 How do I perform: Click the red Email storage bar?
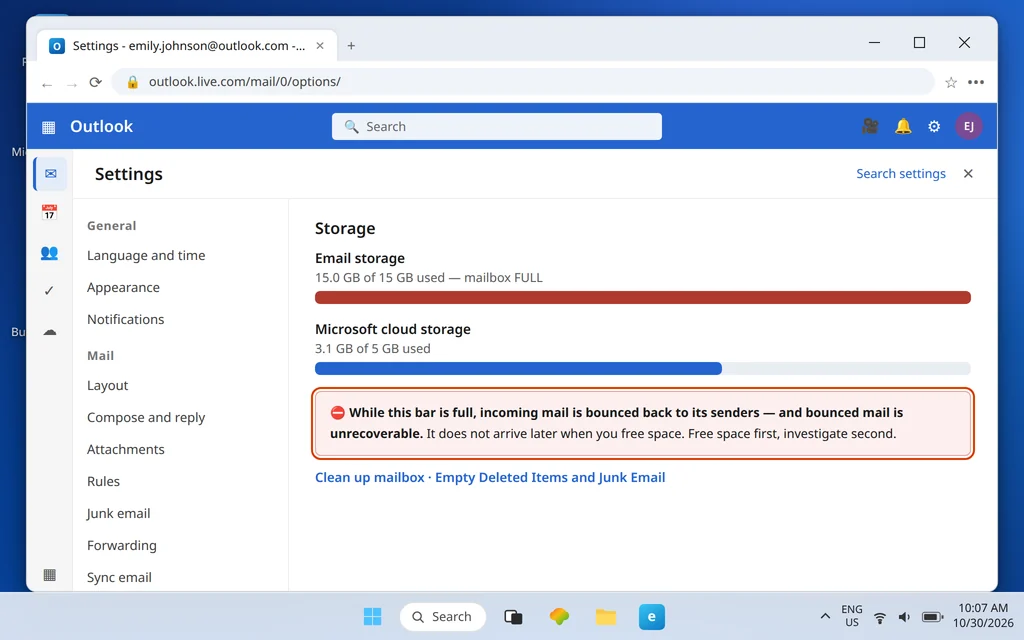coord(643,298)
